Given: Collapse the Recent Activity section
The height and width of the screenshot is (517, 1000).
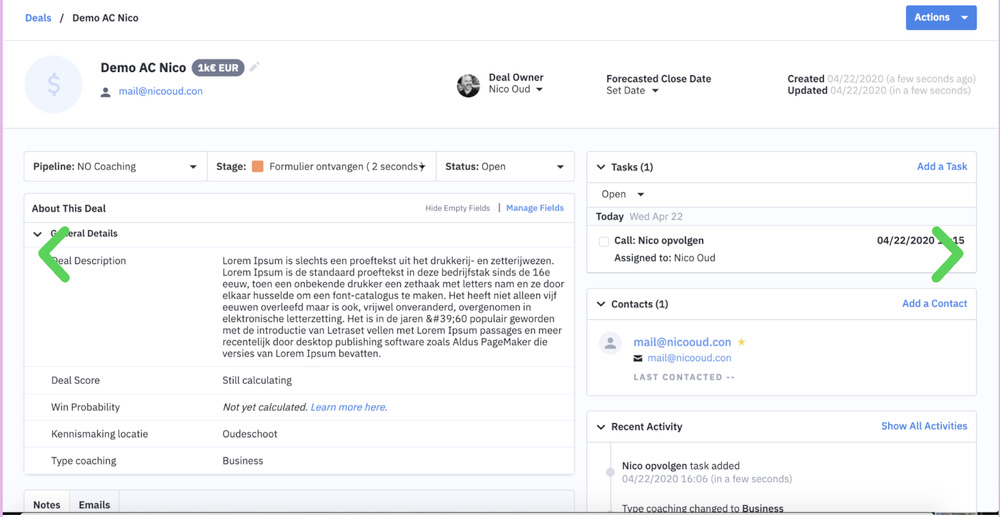Looking at the screenshot, I should pos(600,426).
